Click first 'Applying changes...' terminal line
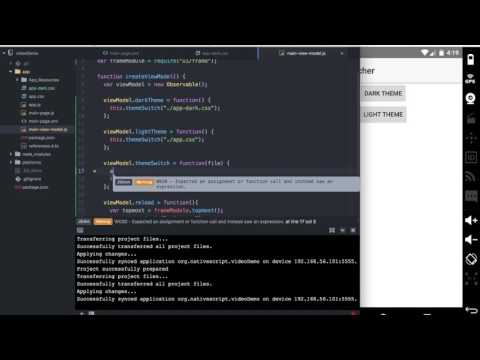The image size is (480, 360). [106, 254]
